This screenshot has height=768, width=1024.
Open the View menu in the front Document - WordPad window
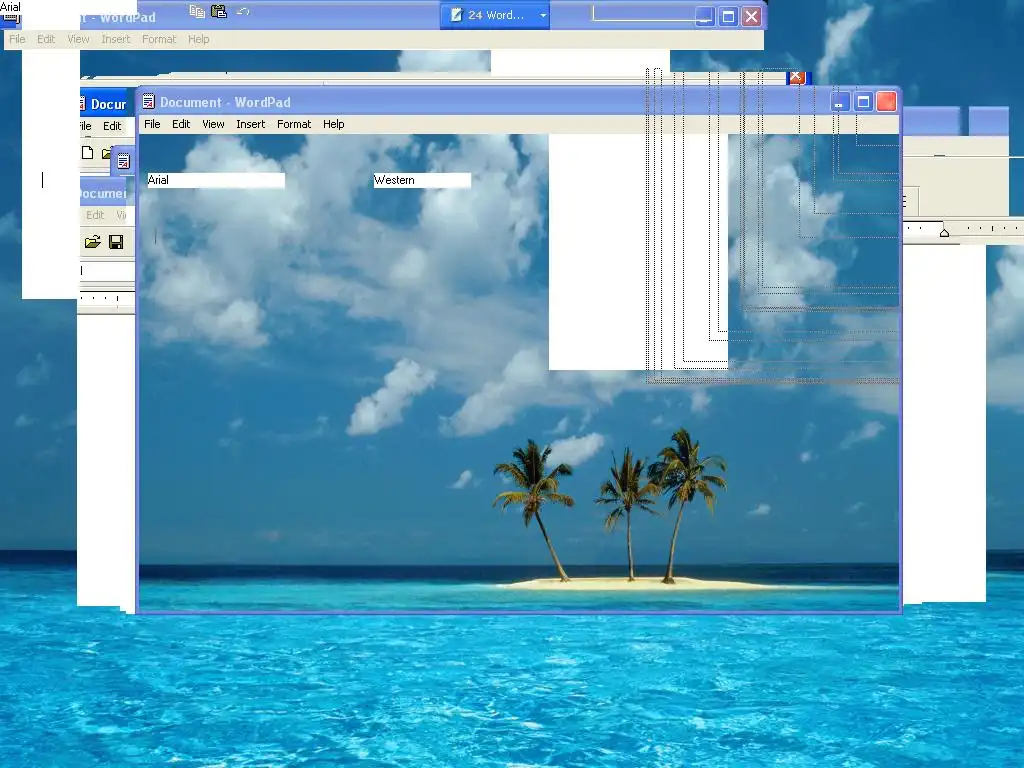(213, 124)
